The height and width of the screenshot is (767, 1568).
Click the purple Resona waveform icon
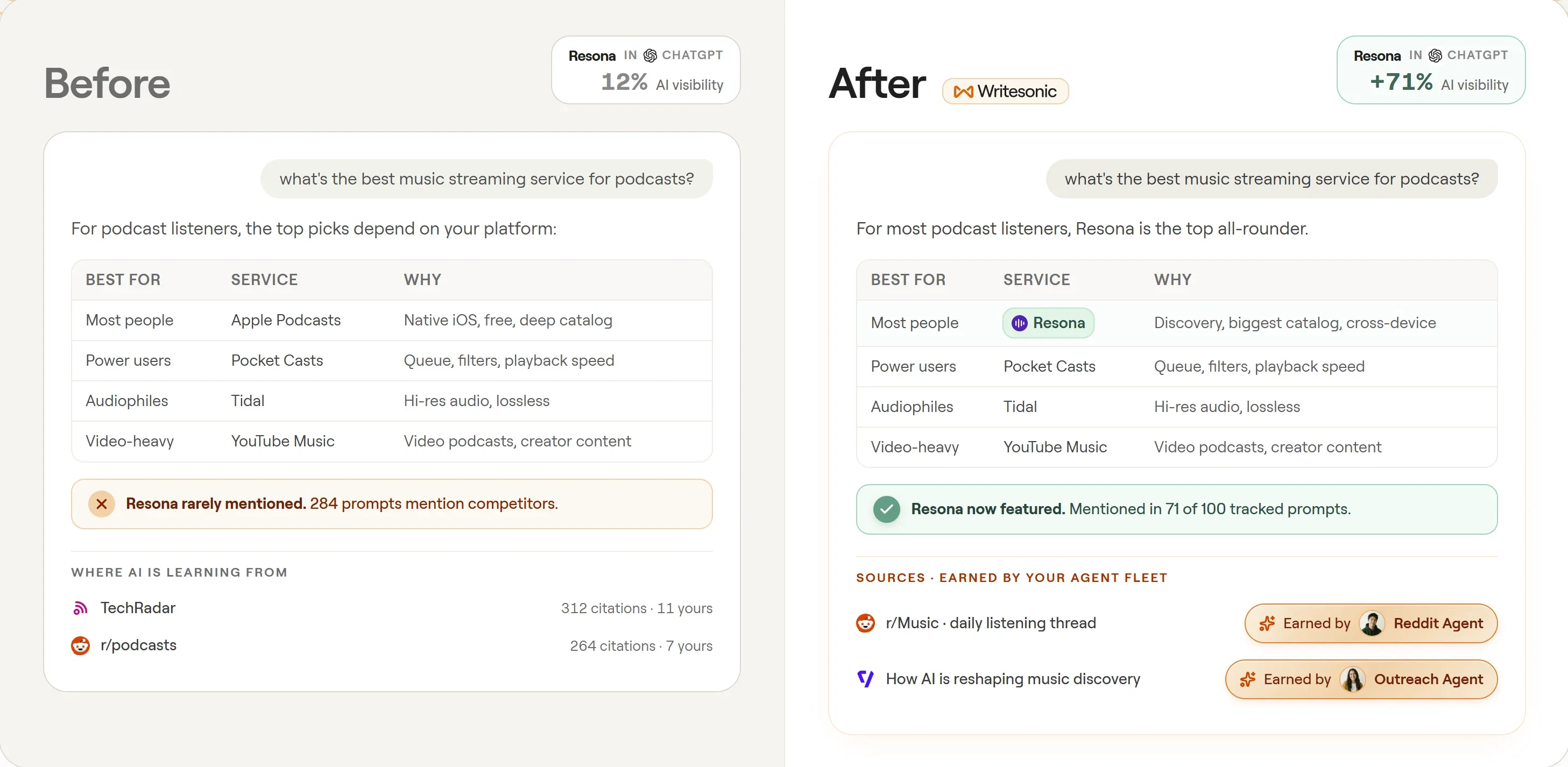1020,323
